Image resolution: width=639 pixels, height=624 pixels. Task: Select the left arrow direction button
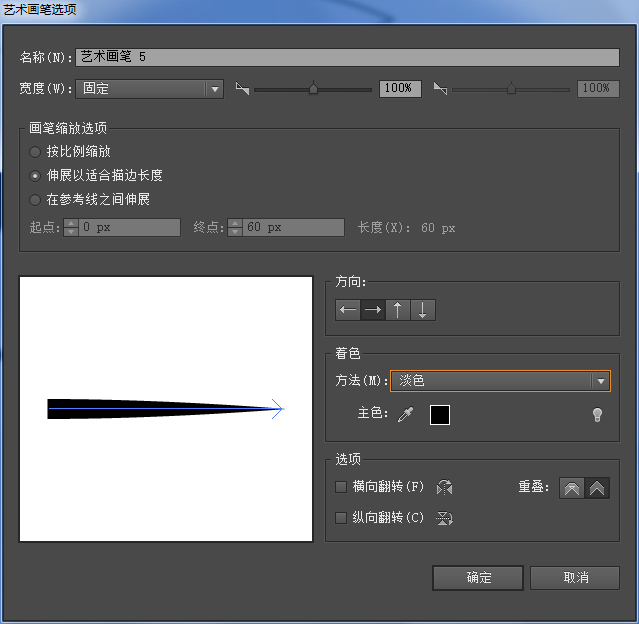[x=348, y=310]
